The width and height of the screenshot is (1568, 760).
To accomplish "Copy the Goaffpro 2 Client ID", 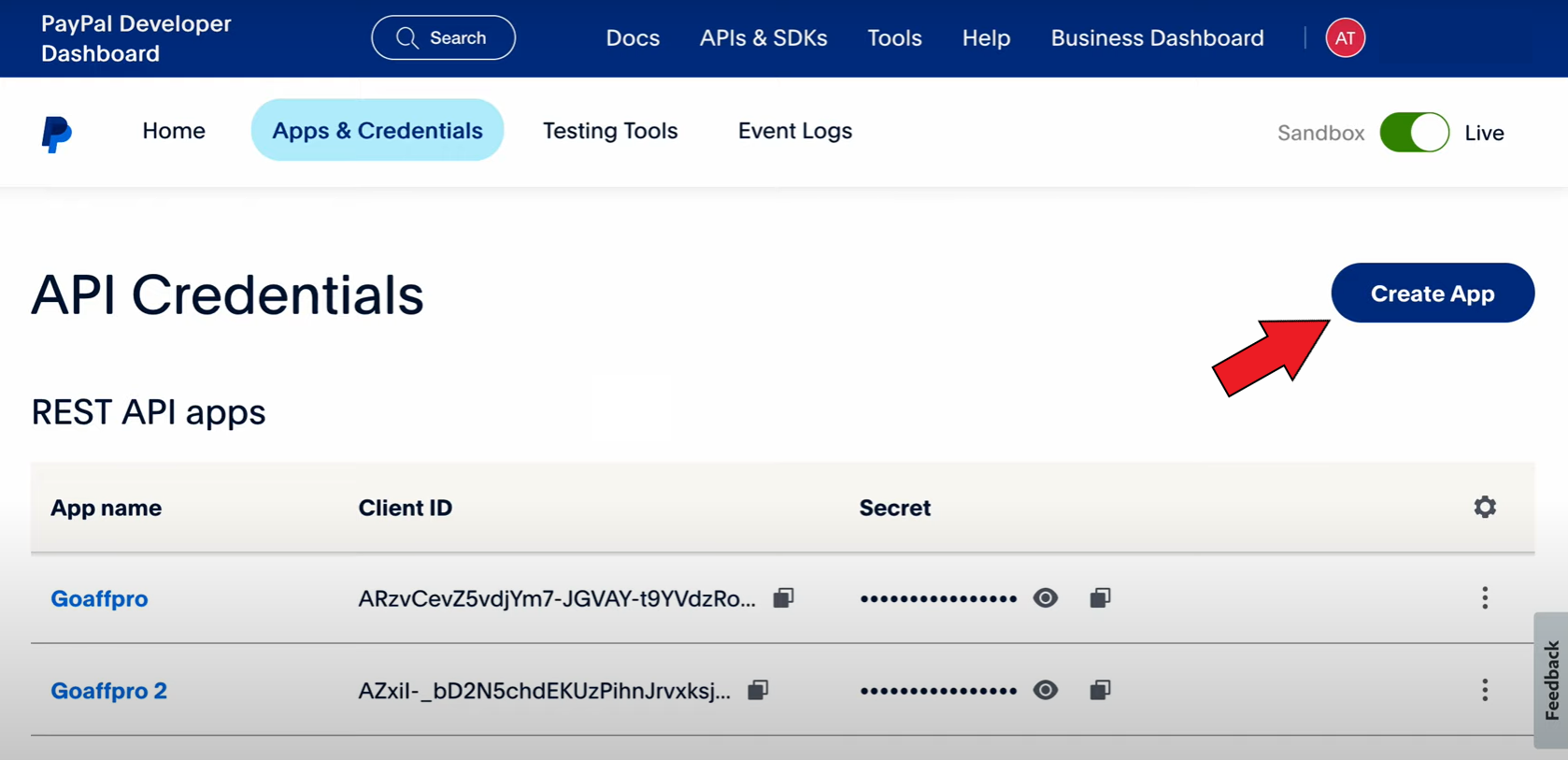I will click(758, 691).
